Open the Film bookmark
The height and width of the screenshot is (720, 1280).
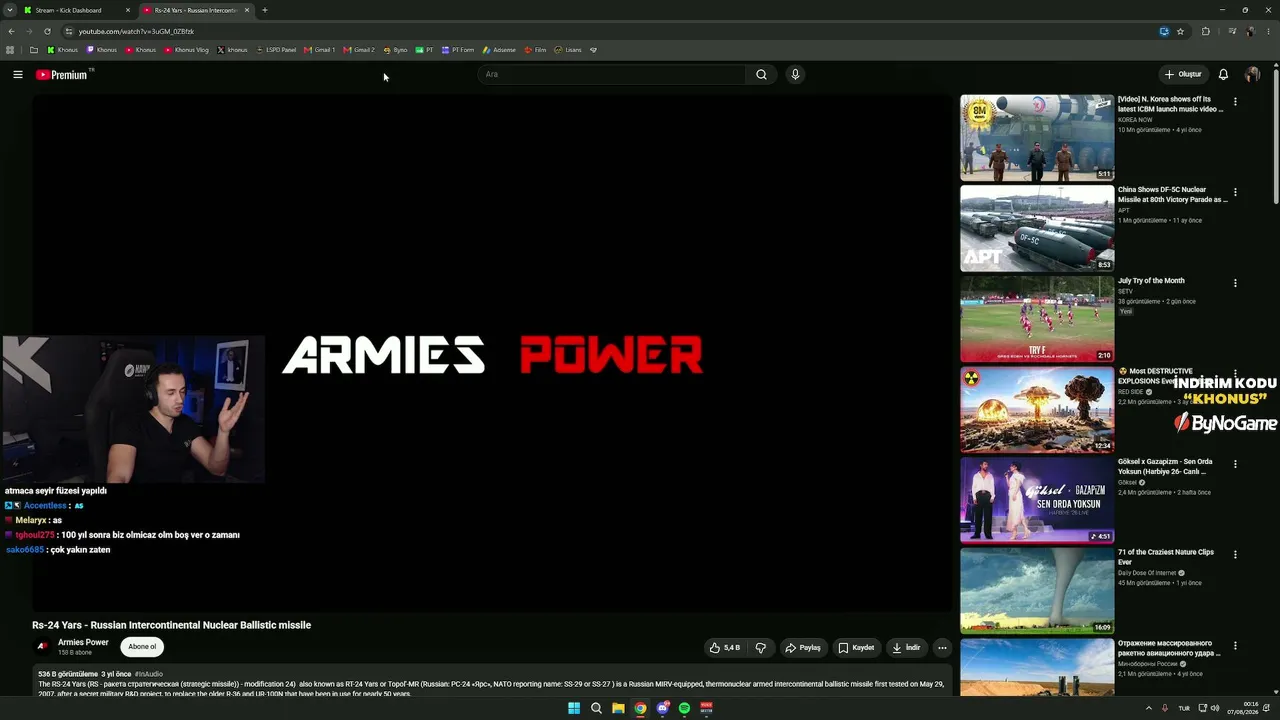pos(536,49)
